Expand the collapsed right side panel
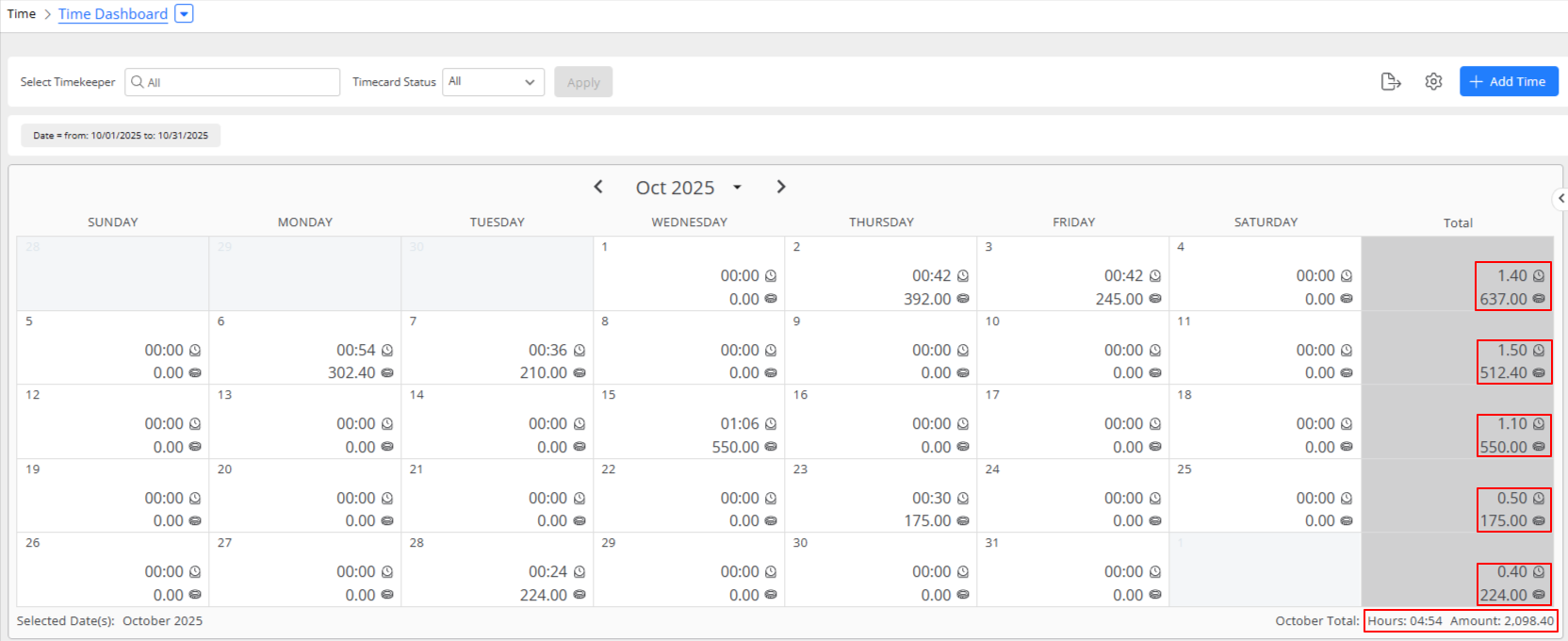Image resolution: width=1568 pixels, height=641 pixels. pyautogui.click(x=1560, y=198)
